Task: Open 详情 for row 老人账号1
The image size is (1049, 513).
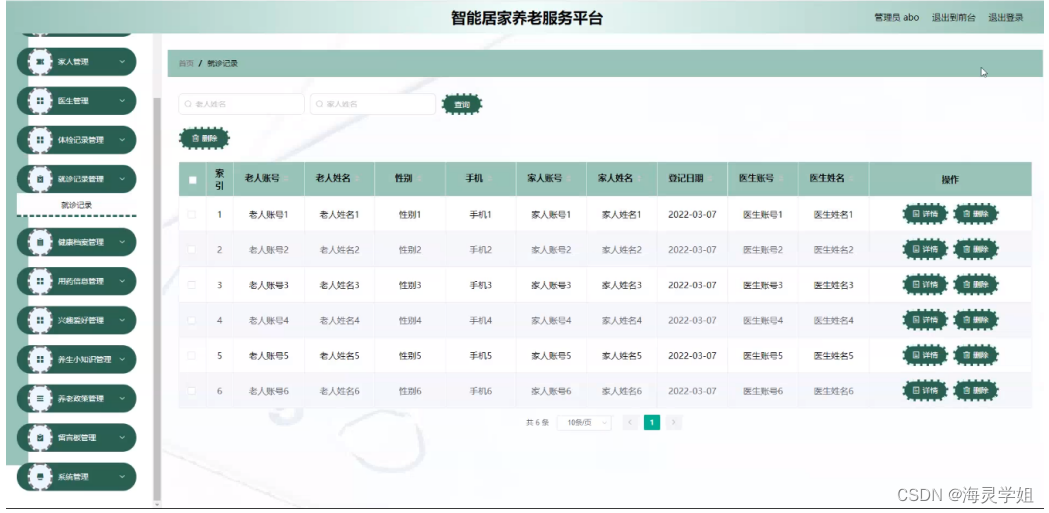Action: [925, 214]
